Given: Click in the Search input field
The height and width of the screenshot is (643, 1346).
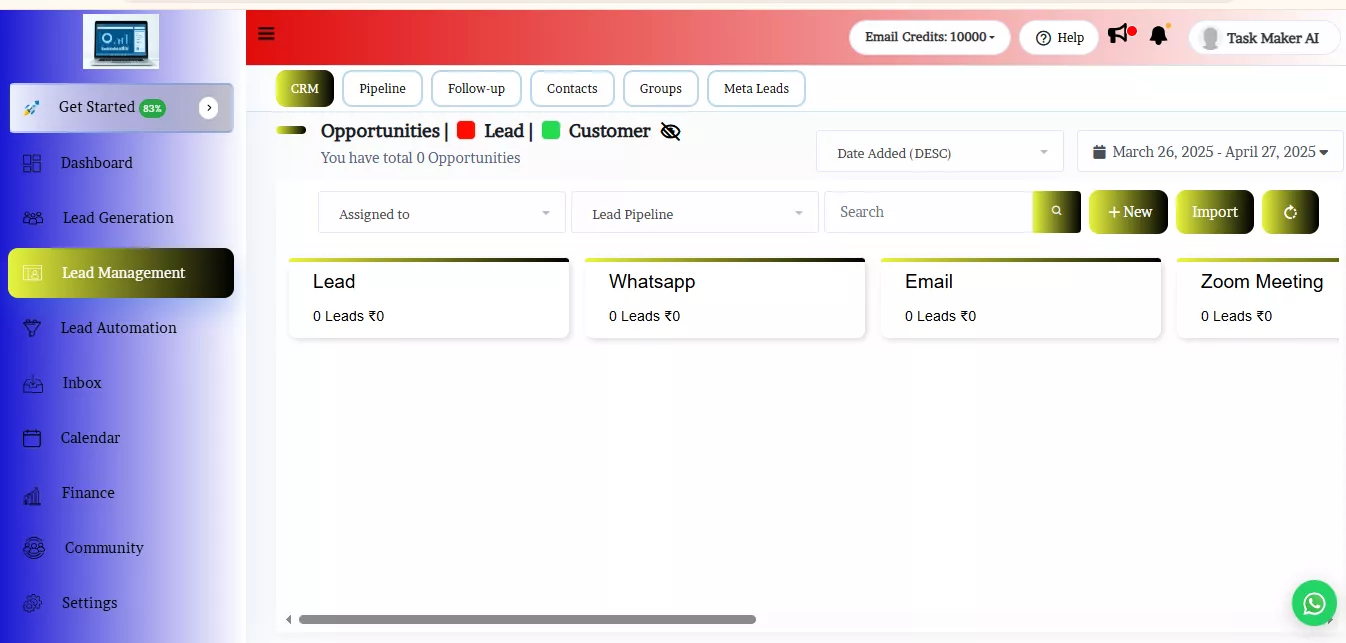Looking at the screenshot, I should click(928, 212).
